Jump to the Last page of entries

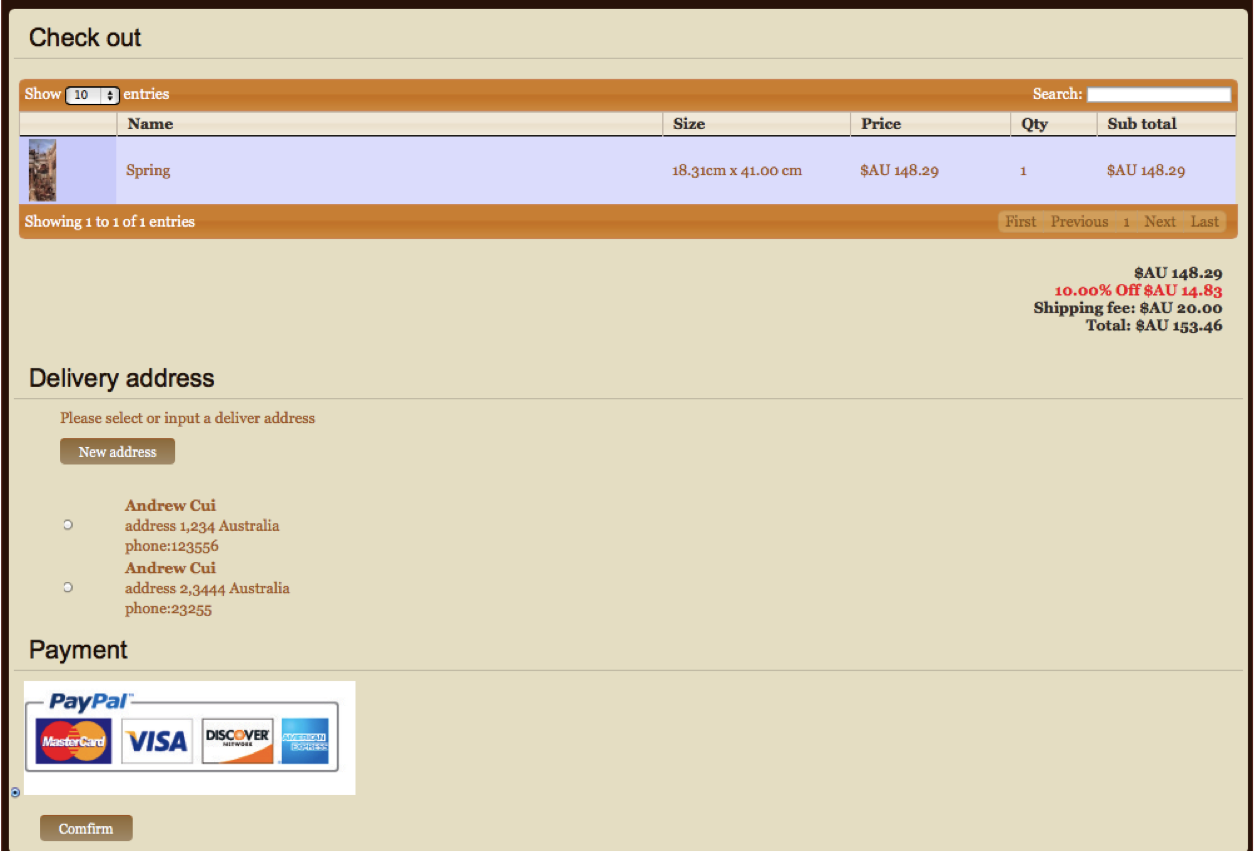(1204, 222)
